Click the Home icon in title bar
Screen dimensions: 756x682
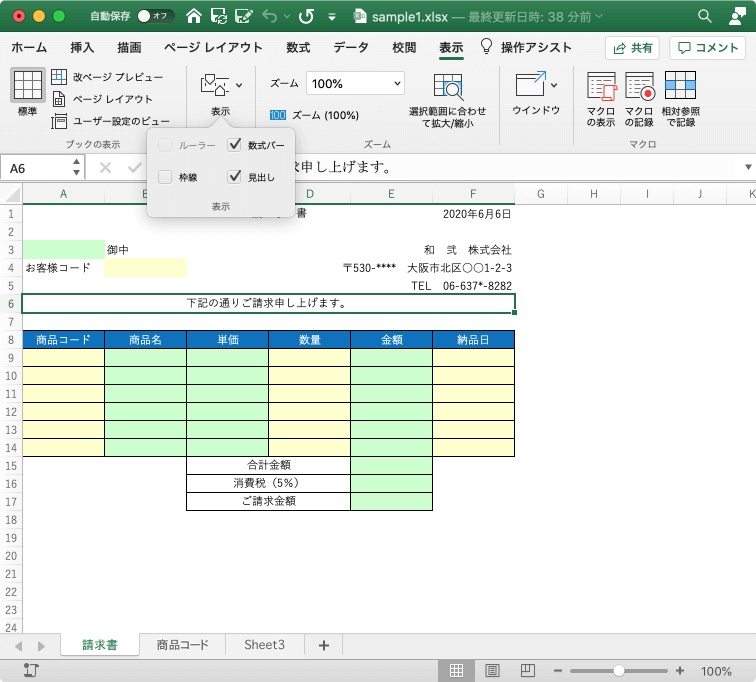coord(194,16)
